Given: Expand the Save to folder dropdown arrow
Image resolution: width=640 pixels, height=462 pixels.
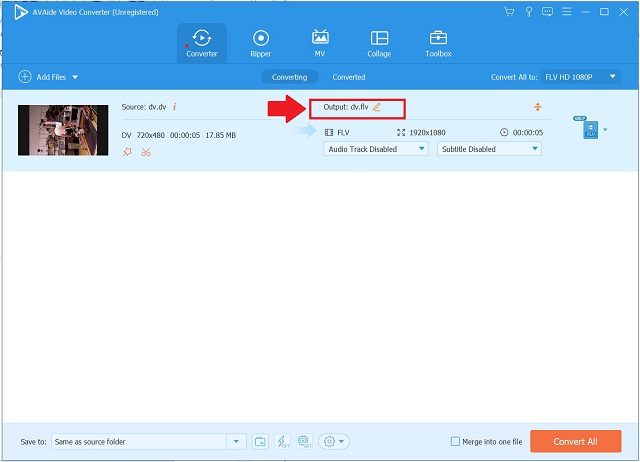Looking at the screenshot, I should coord(236,442).
